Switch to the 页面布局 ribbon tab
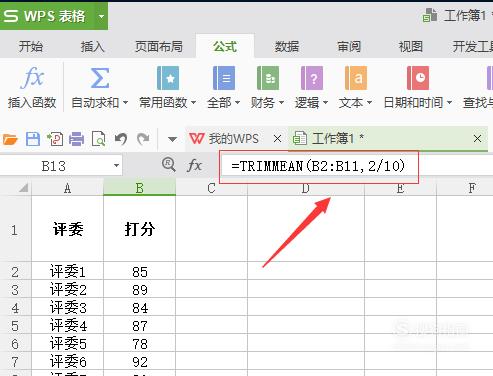Image resolution: width=493 pixels, height=376 pixels. point(159,46)
